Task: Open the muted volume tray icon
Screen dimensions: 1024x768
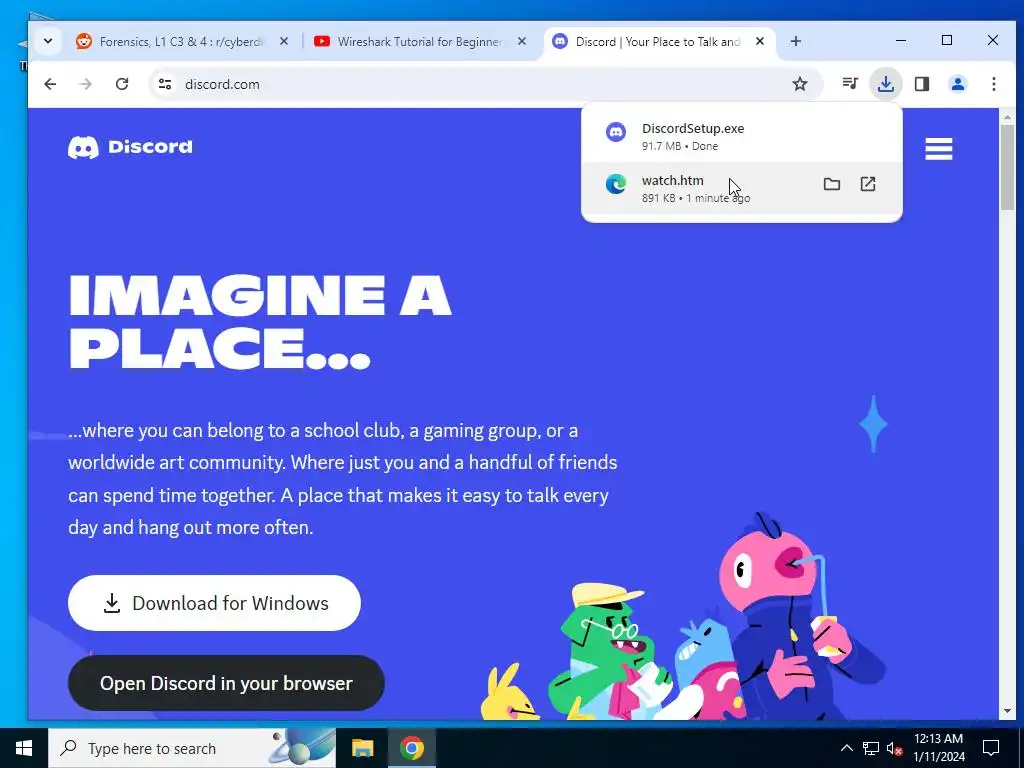Action: [x=894, y=748]
